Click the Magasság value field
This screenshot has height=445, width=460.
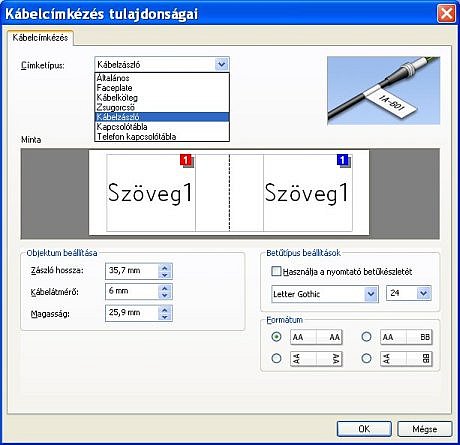[x=132, y=313]
